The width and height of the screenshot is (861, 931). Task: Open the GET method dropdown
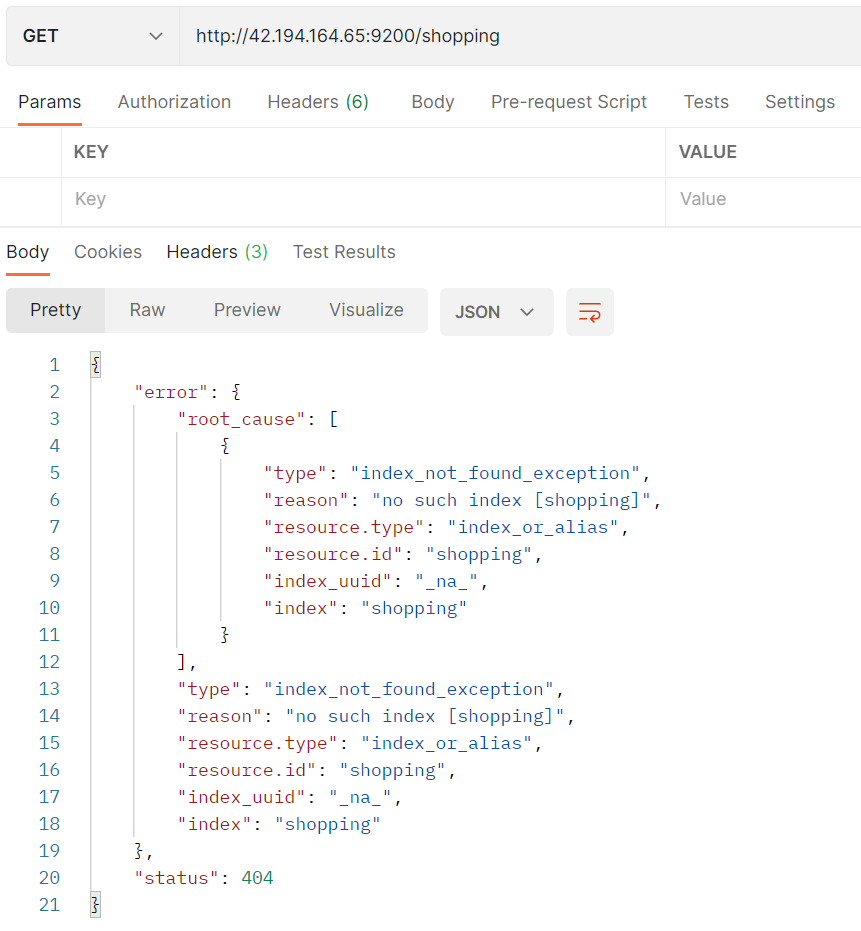click(92, 36)
